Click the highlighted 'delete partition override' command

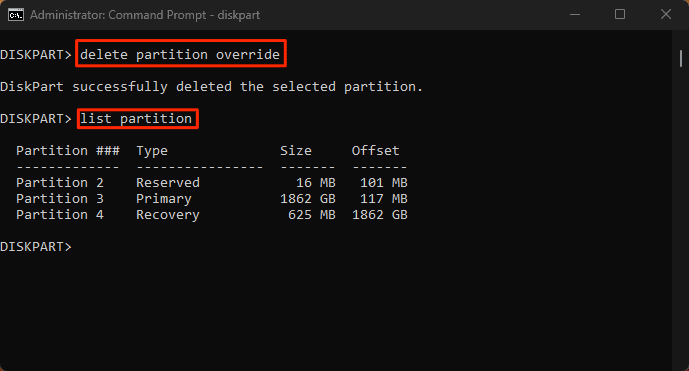pyautogui.click(x=181, y=54)
